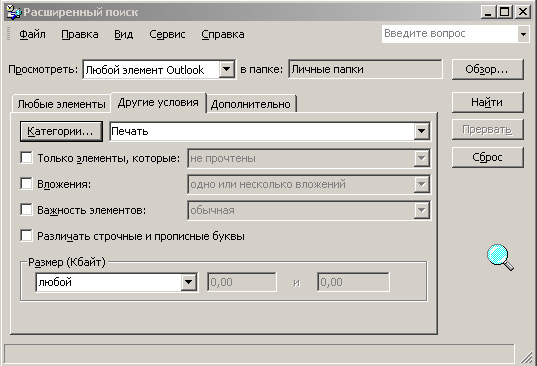Viewport: 537px width, 366px height.
Task: Click the Прервать button
Action: pyautogui.click(x=487, y=129)
